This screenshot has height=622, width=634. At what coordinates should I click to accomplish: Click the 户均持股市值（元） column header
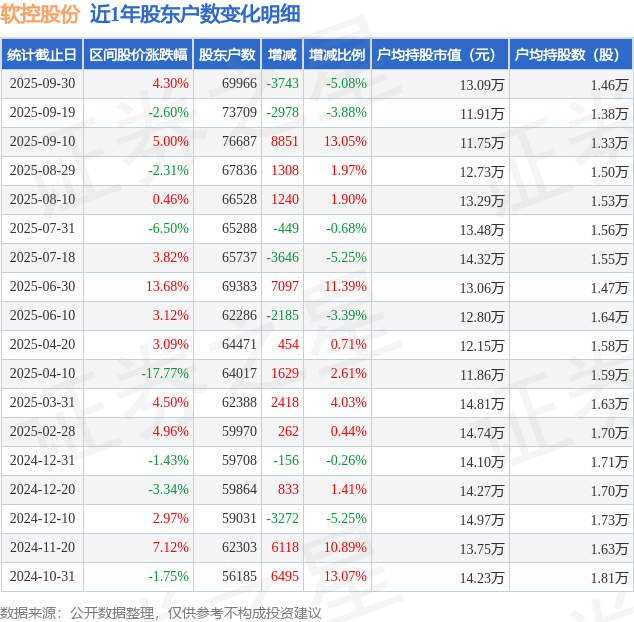pos(440,55)
